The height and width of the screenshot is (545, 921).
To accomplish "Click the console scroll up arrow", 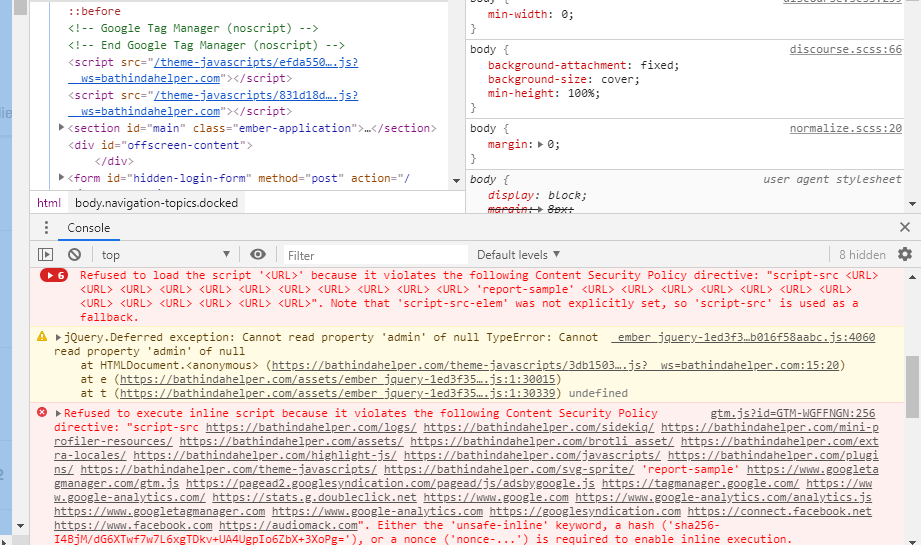I will (912, 277).
